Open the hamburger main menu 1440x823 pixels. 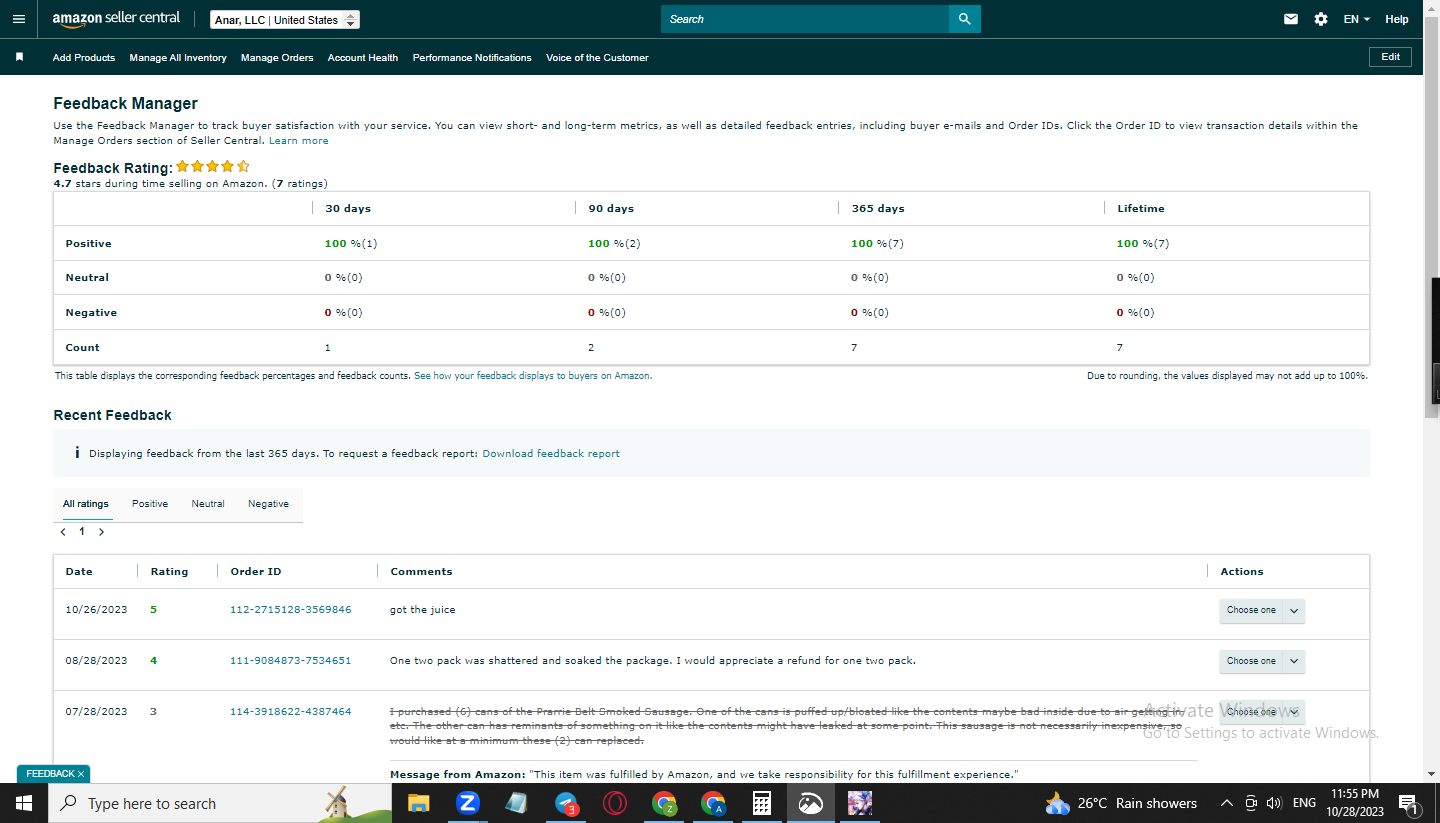[x=19, y=19]
